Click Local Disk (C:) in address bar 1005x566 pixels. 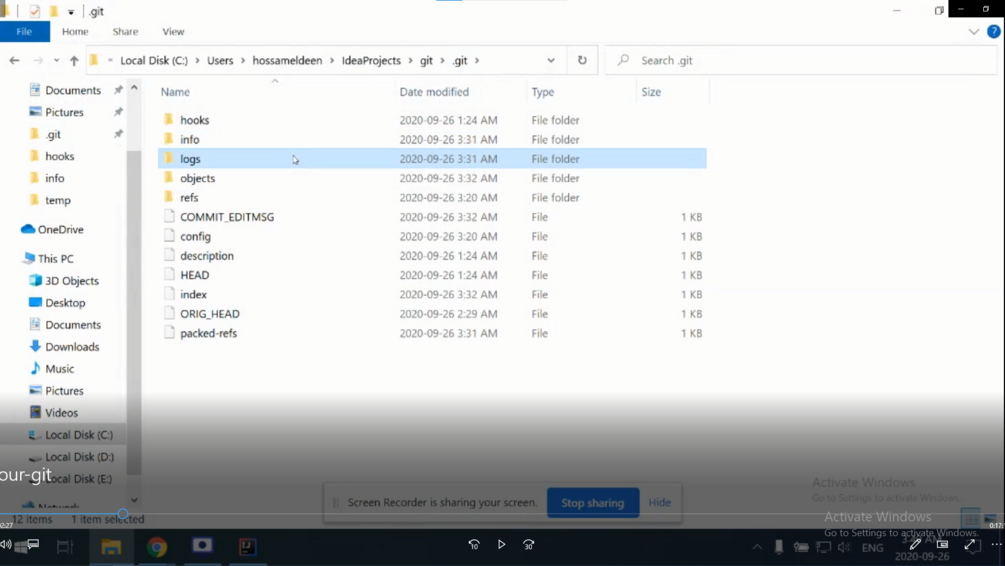[x=154, y=60]
